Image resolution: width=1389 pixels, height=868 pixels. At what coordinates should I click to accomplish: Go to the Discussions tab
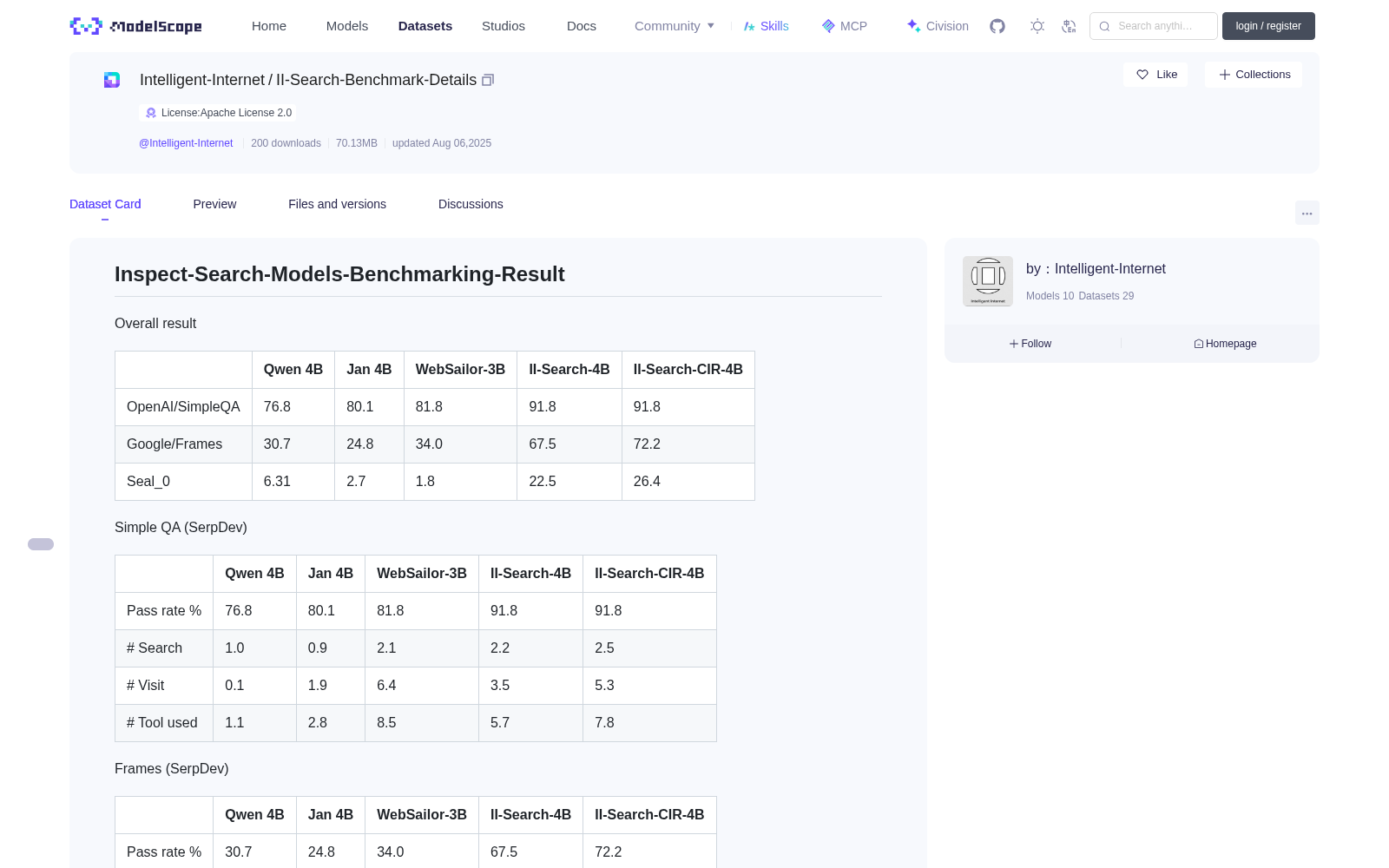click(x=471, y=204)
